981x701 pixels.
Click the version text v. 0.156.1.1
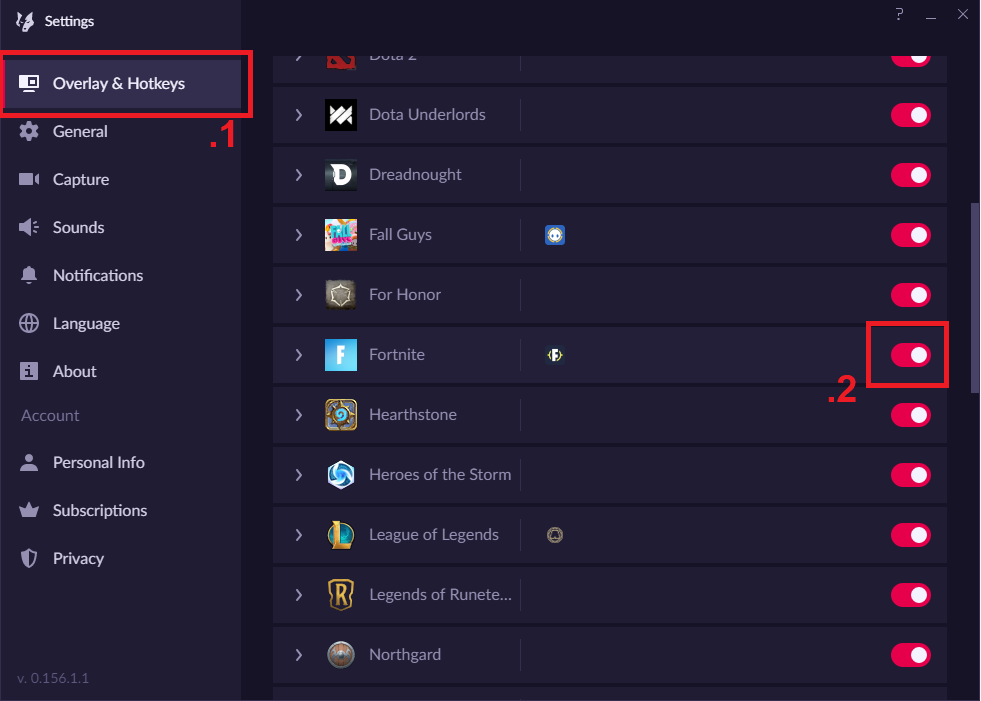click(53, 678)
